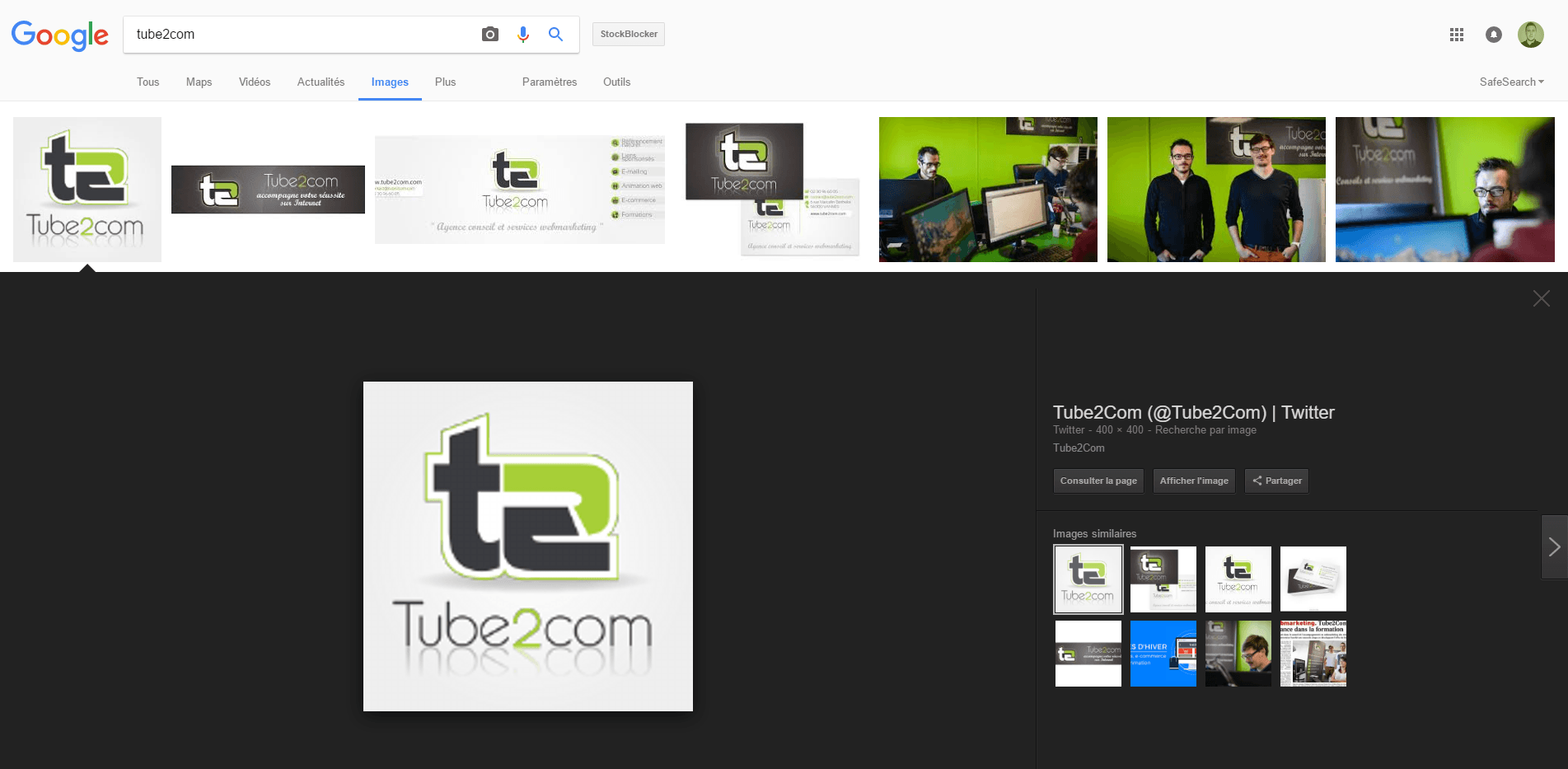Screen dimensions: 1568x769
Task: Click the Tube2Com caption text
Action: coord(1079,448)
